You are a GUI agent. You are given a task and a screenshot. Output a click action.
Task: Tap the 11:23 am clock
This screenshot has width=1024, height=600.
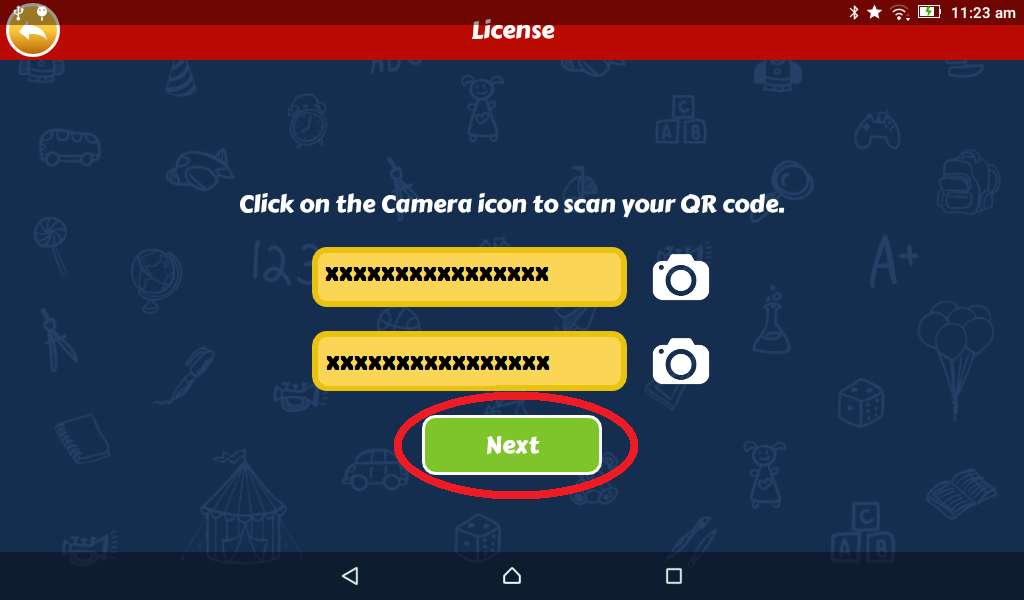pos(983,13)
